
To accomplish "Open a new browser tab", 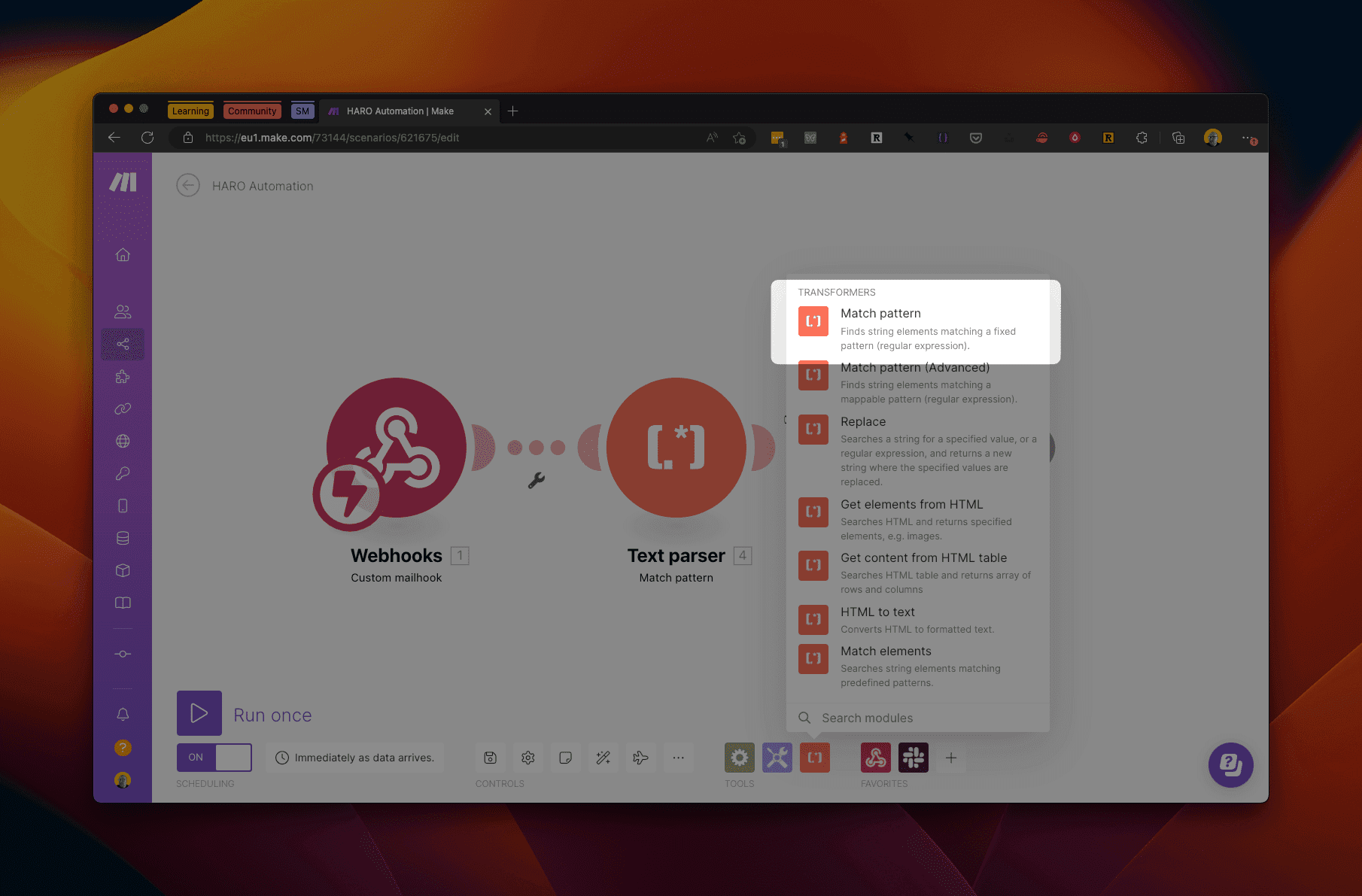I will pyautogui.click(x=513, y=111).
